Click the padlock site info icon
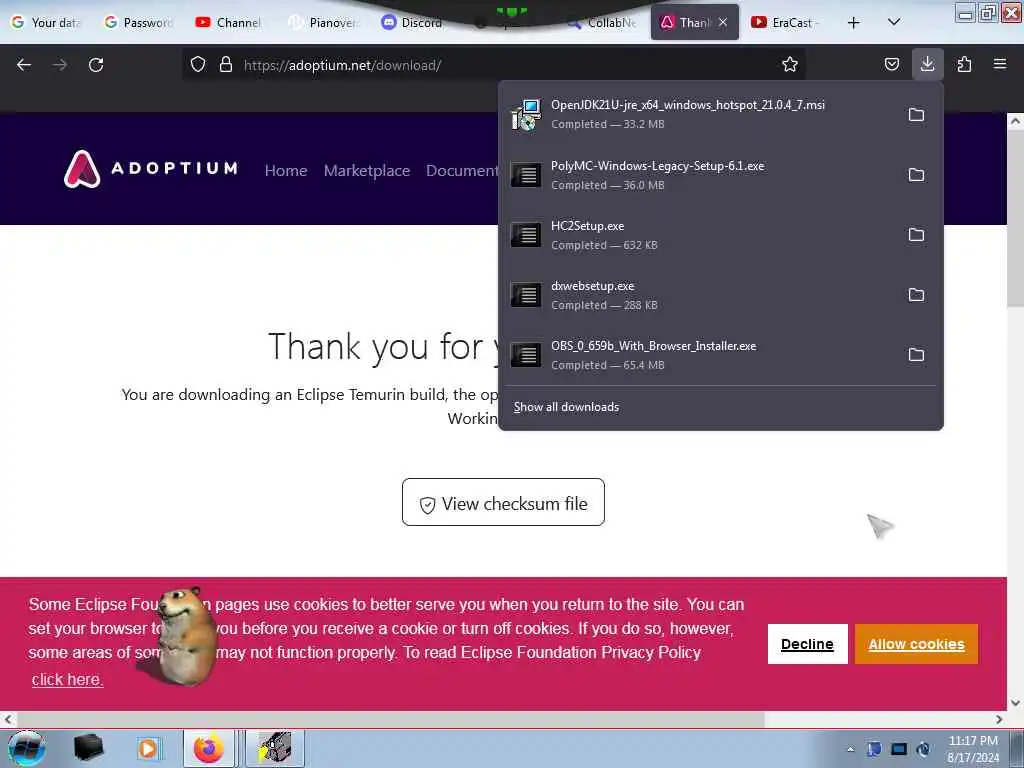The width and height of the screenshot is (1024, 768). click(x=226, y=65)
